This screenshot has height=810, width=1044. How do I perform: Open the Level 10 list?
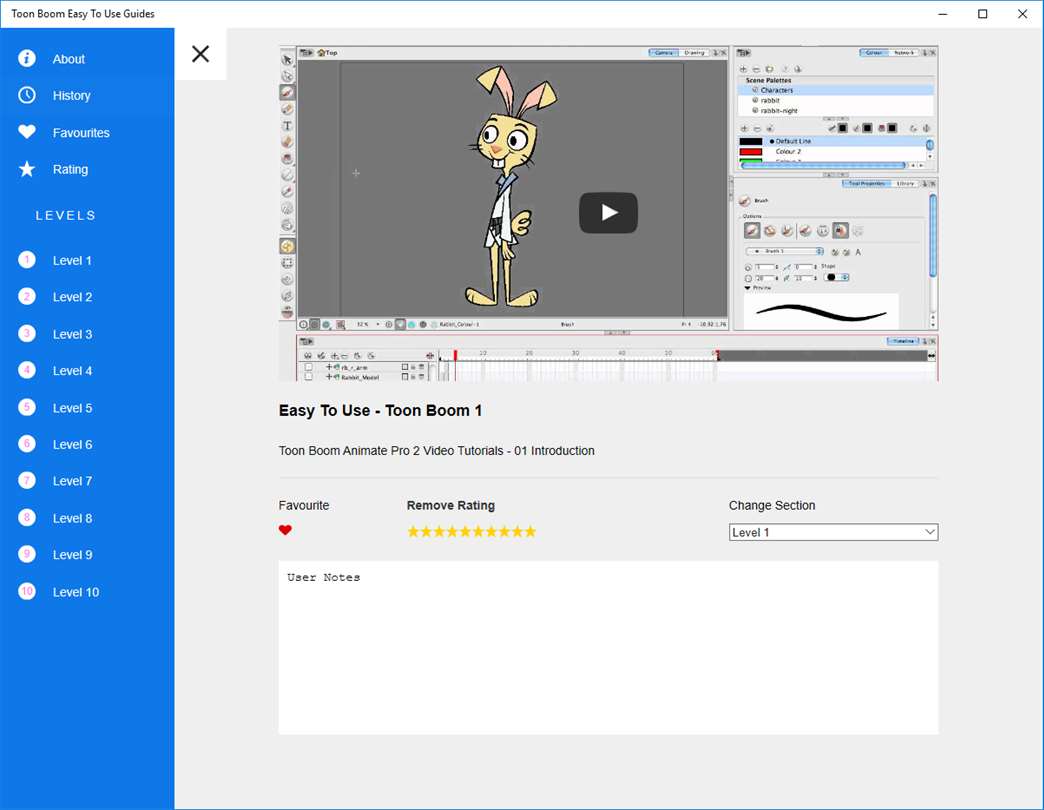click(x=76, y=592)
